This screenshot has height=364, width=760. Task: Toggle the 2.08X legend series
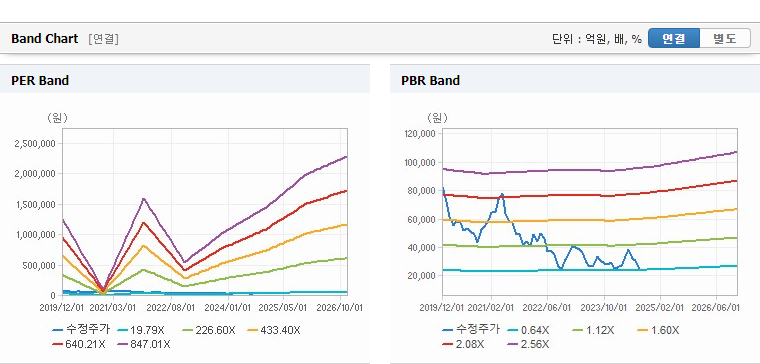click(x=463, y=344)
